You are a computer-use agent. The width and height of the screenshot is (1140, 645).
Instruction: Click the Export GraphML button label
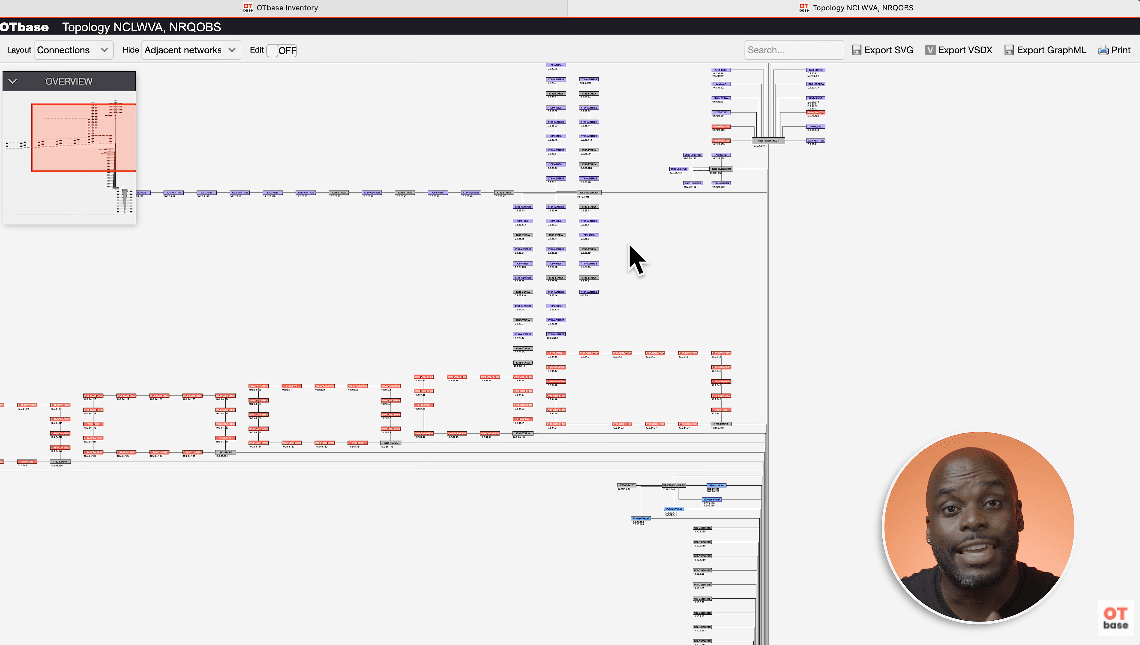click(x=1052, y=50)
